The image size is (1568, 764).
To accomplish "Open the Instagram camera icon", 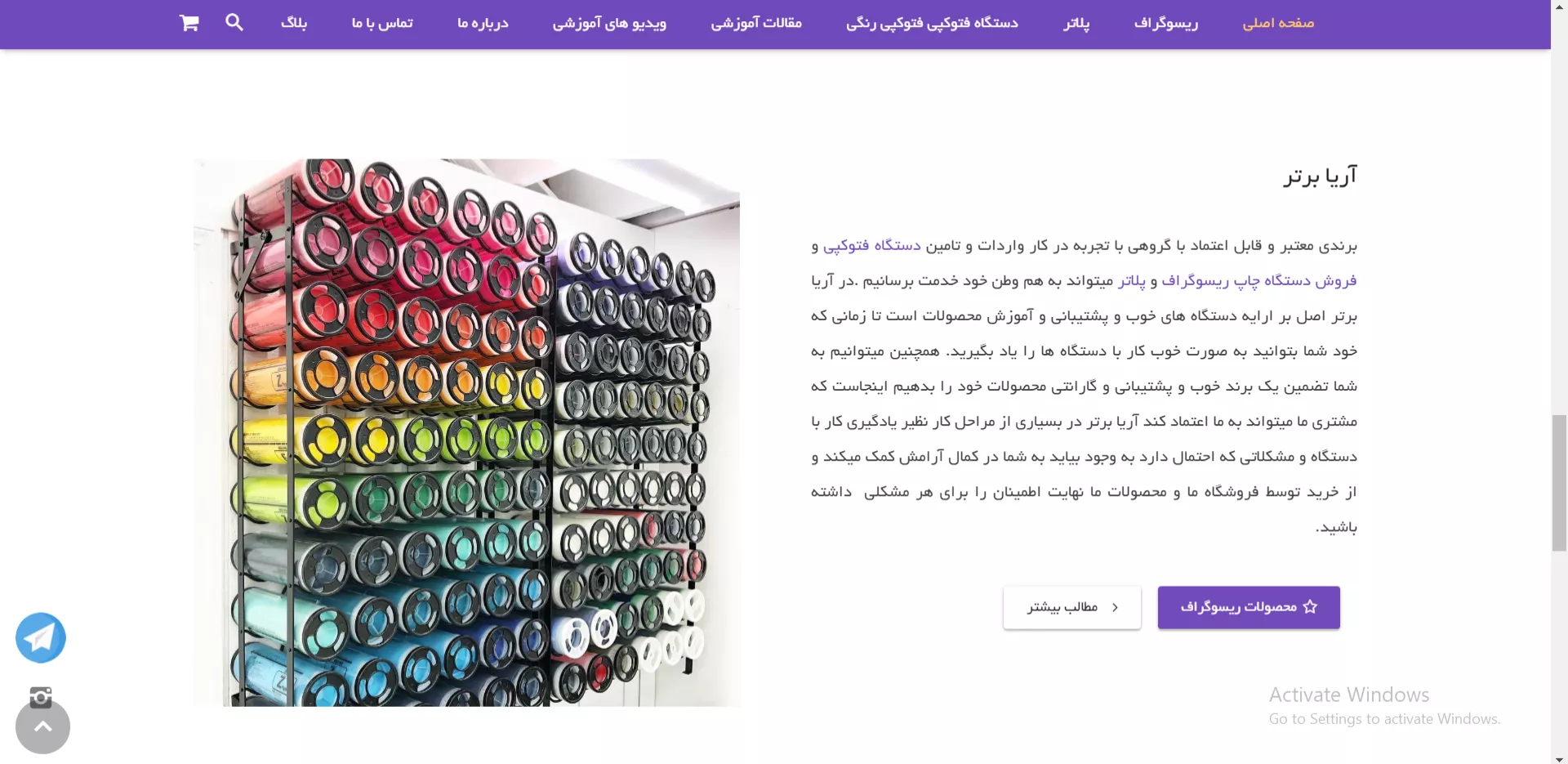I will [x=41, y=697].
